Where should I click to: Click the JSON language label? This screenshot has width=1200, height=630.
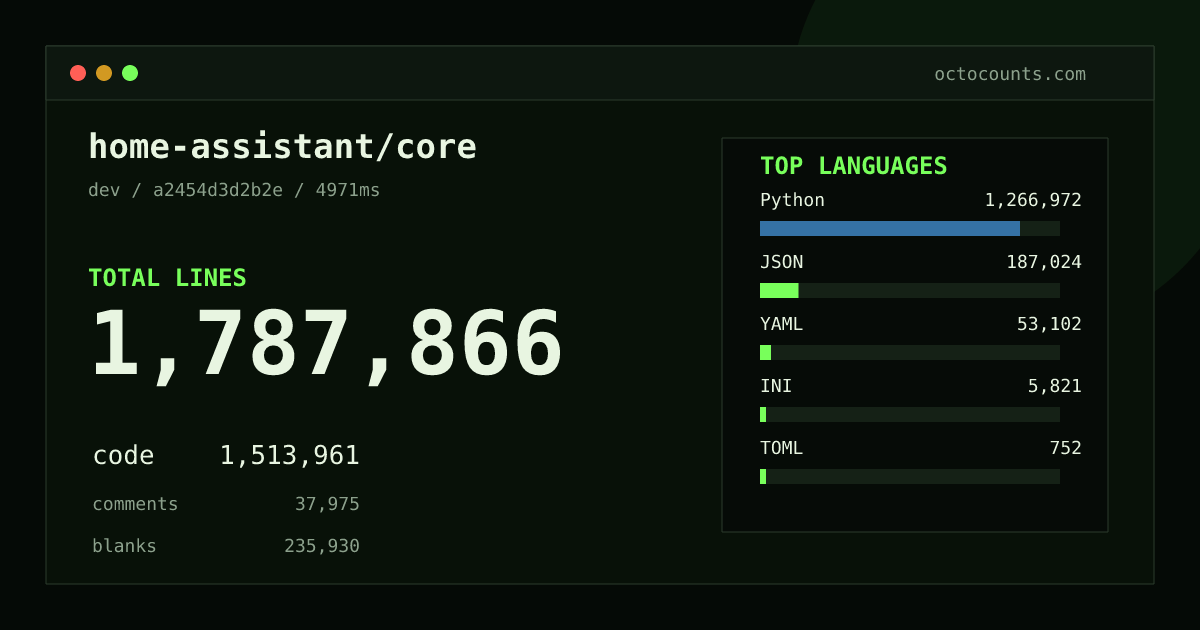(781, 262)
